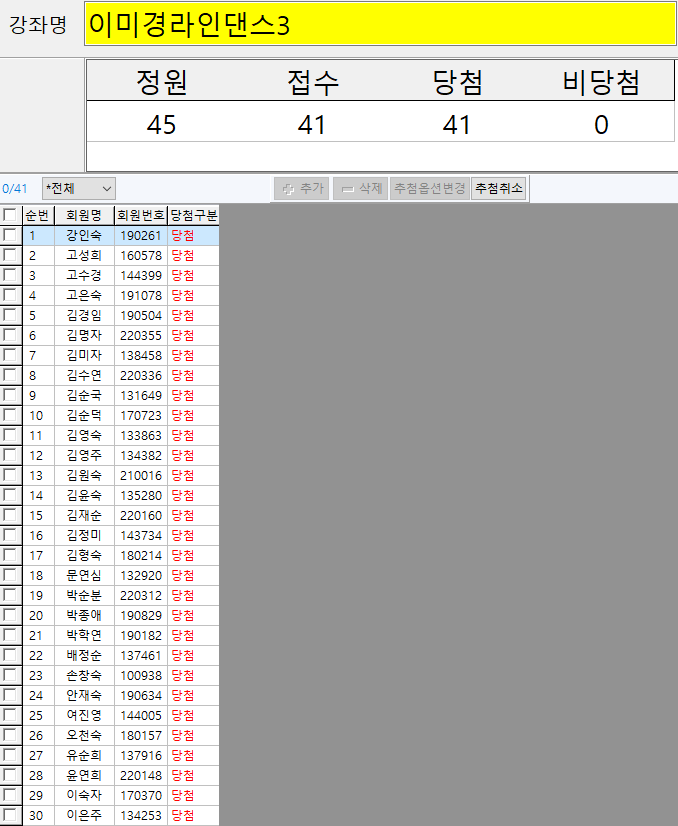Sort by the 회원명 column header
Screen dimensions: 678x826
pyautogui.click(x=84, y=215)
